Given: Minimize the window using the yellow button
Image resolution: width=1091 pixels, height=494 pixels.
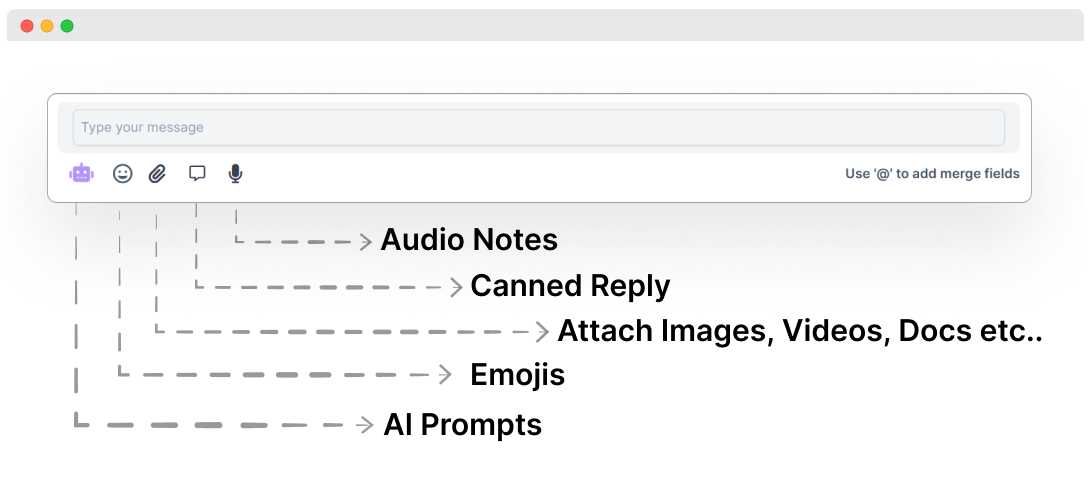Looking at the screenshot, I should click(x=47, y=26).
